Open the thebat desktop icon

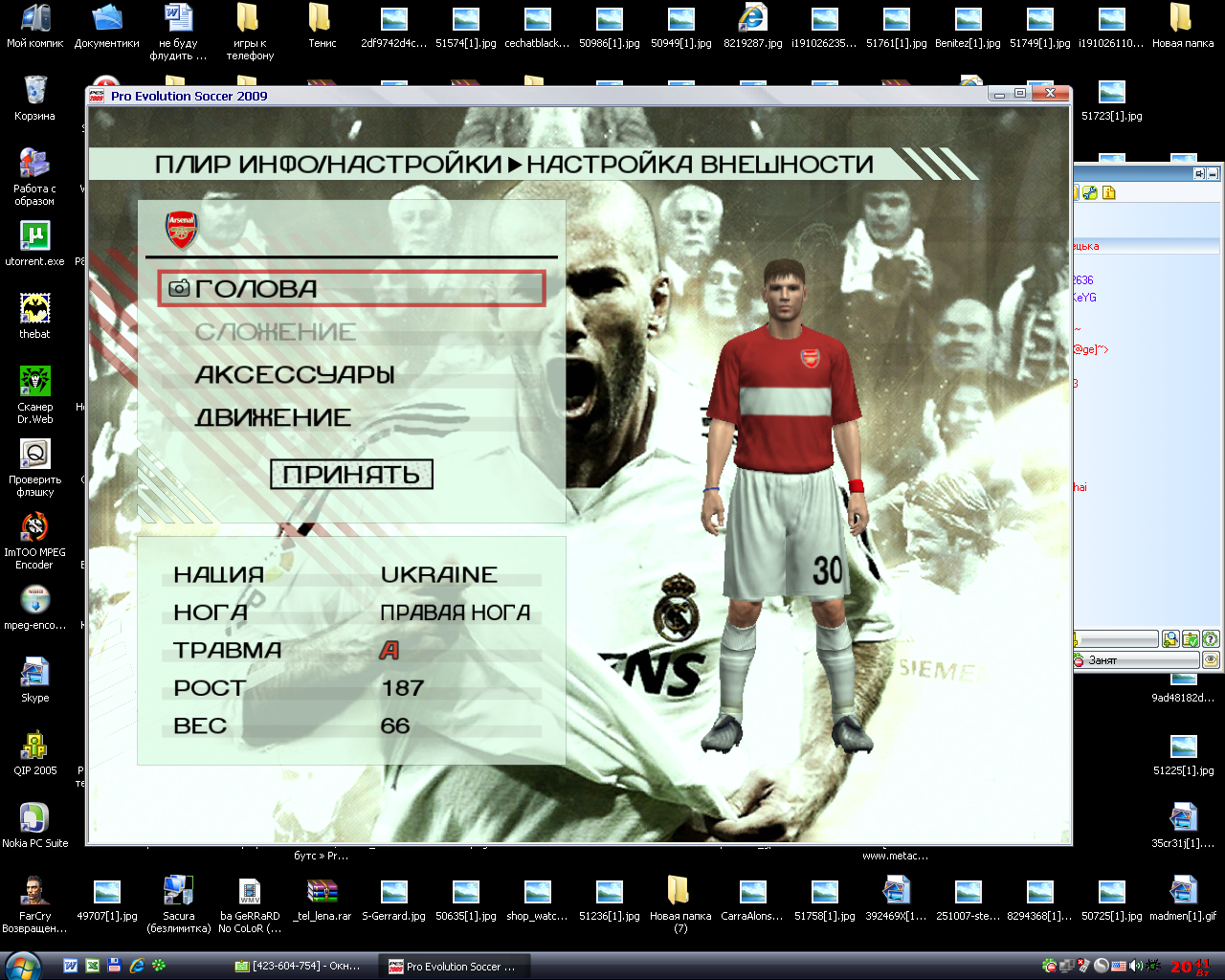35,317
